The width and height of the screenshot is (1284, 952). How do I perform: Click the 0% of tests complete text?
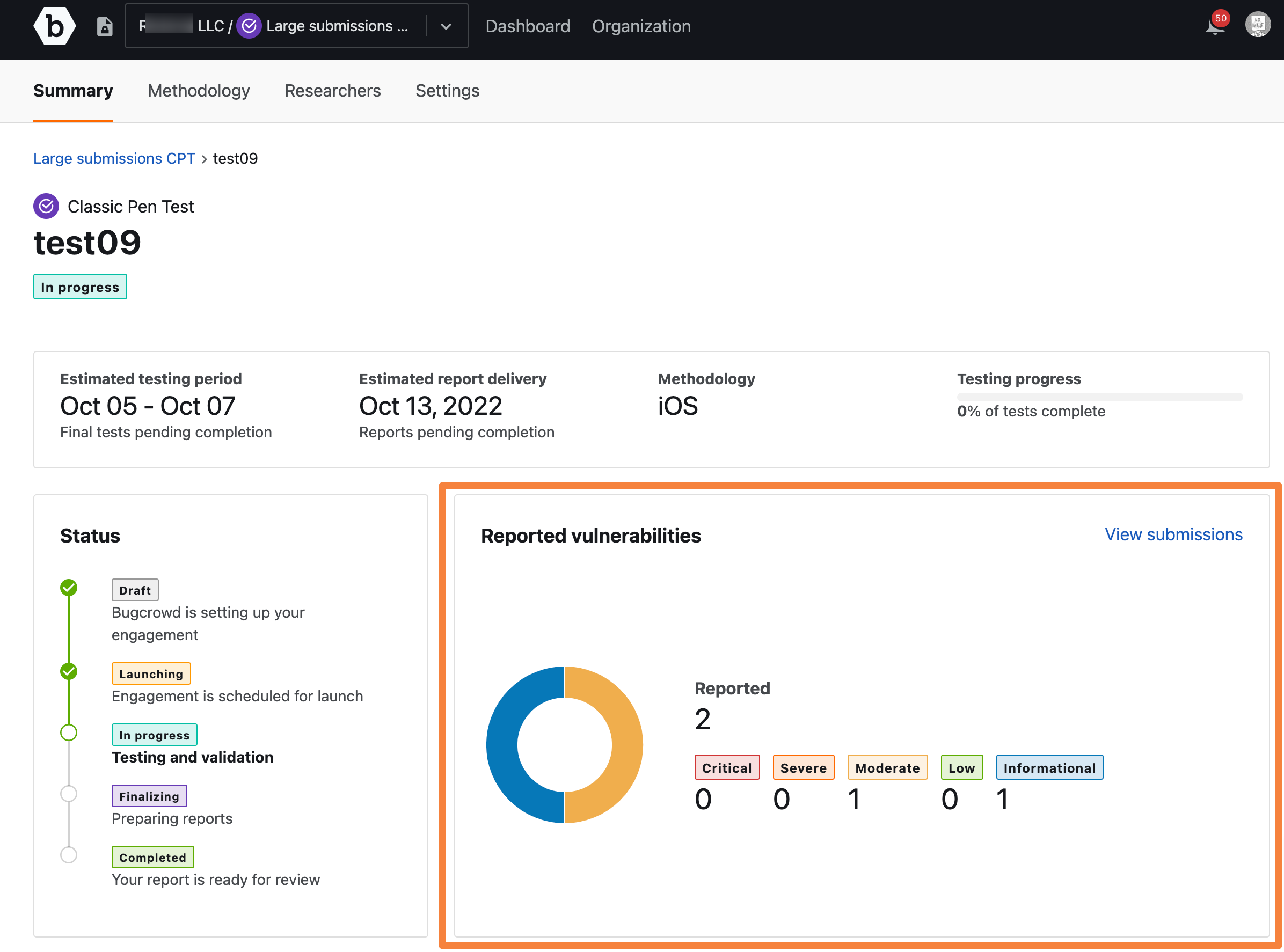pyautogui.click(x=1031, y=411)
